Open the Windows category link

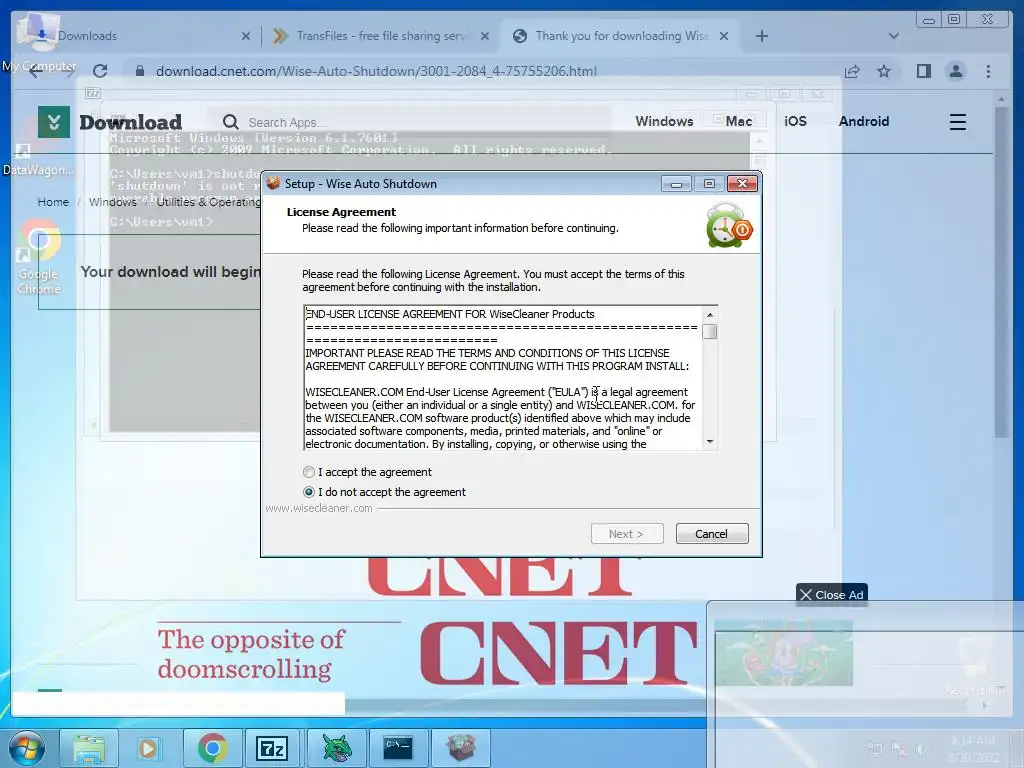664,121
